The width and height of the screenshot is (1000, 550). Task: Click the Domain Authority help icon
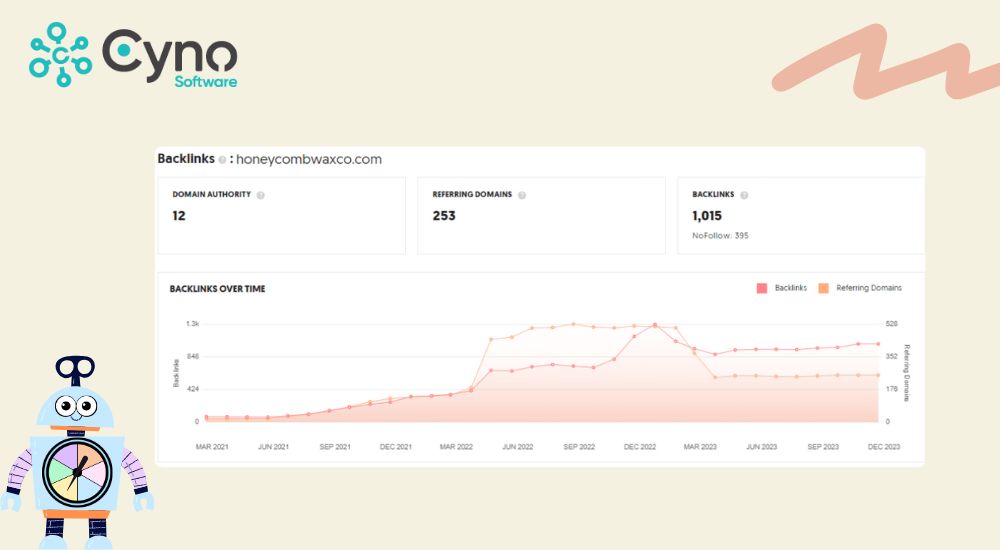click(x=260, y=195)
